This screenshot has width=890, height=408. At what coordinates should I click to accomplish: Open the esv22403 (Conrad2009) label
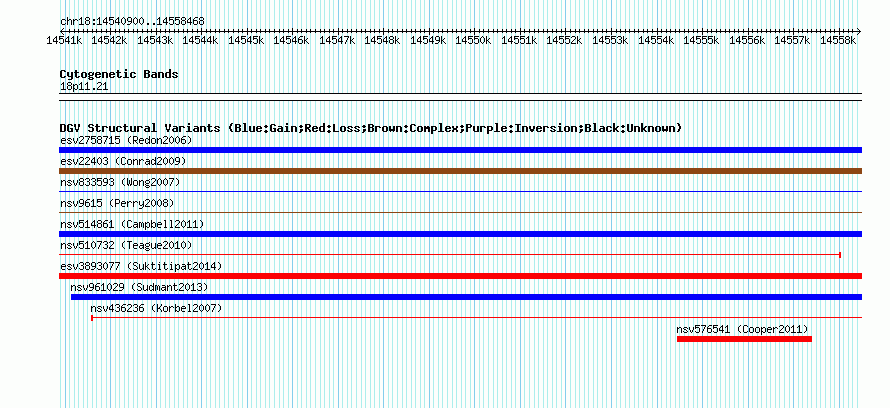click(x=123, y=161)
